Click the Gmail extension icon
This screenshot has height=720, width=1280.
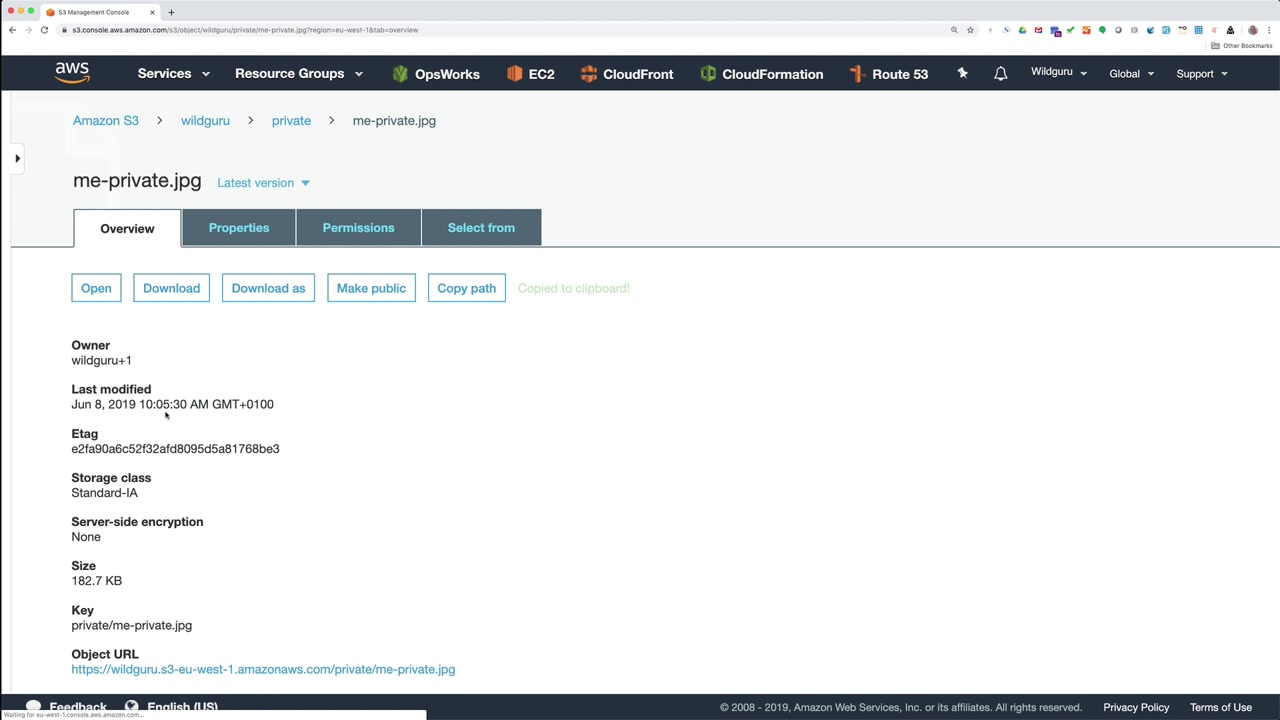point(1038,30)
